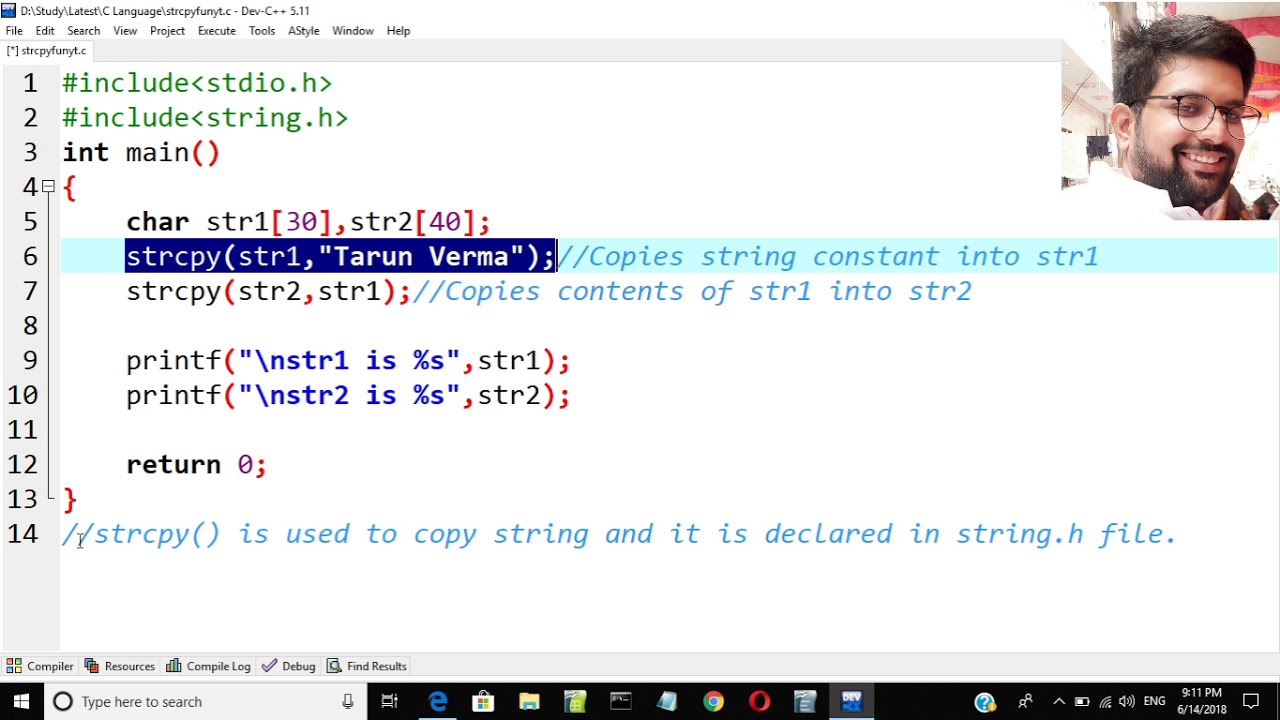1280x720 pixels.
Task: Check battery status icon
Action: [x=1082, y=702]
